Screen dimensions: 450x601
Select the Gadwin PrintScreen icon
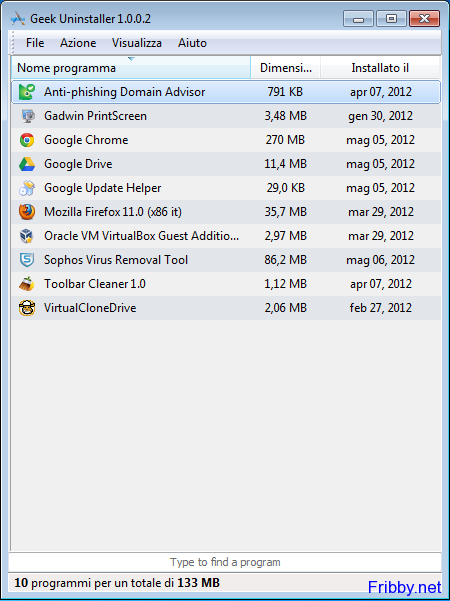(27, 116)
